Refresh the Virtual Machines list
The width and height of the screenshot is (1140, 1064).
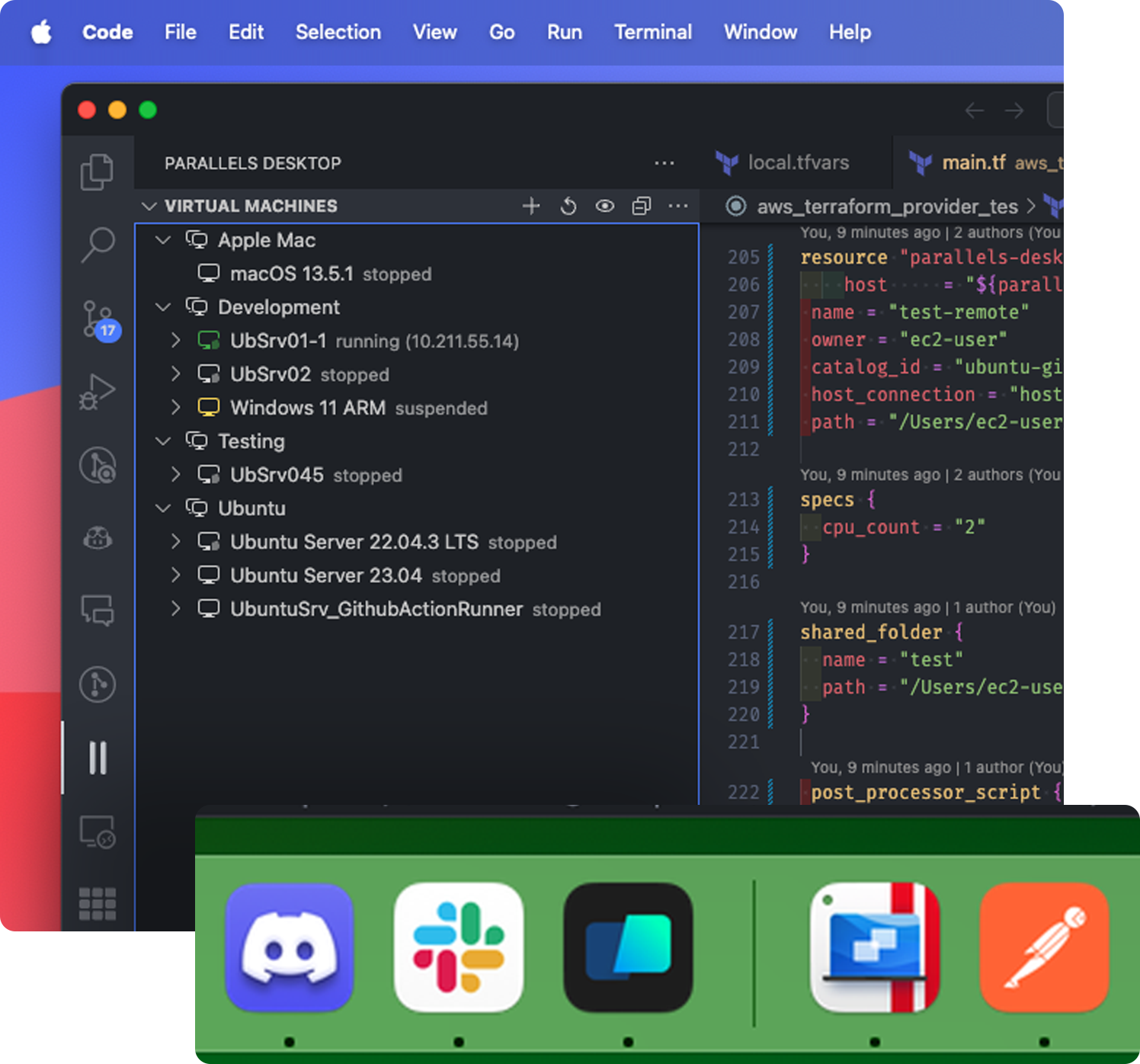coord(568,206)
